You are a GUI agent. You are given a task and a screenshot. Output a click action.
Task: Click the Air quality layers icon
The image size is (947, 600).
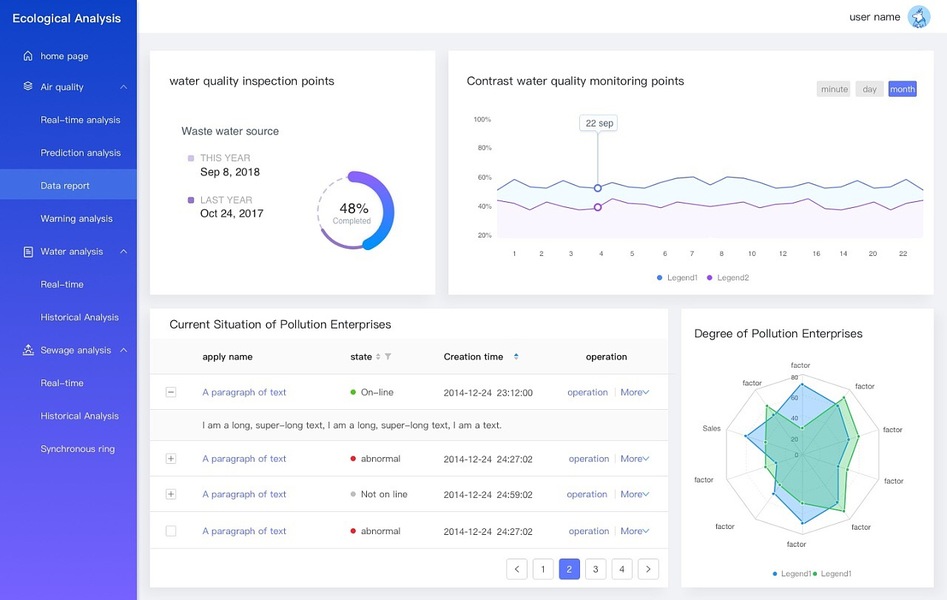click(x=28, y=87)
